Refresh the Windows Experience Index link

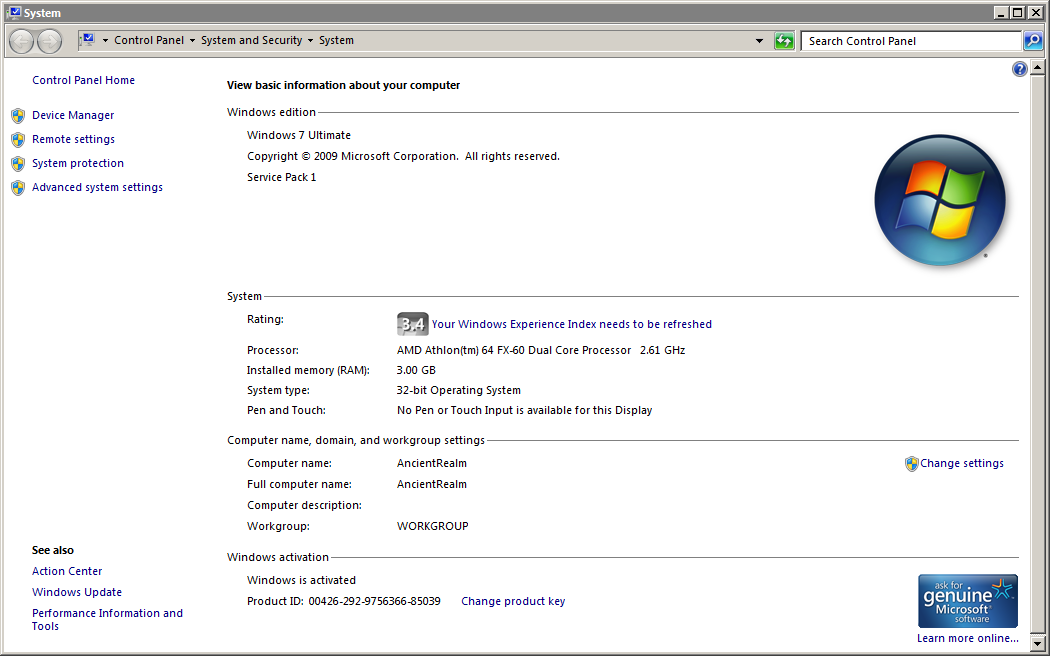(571, 324)
